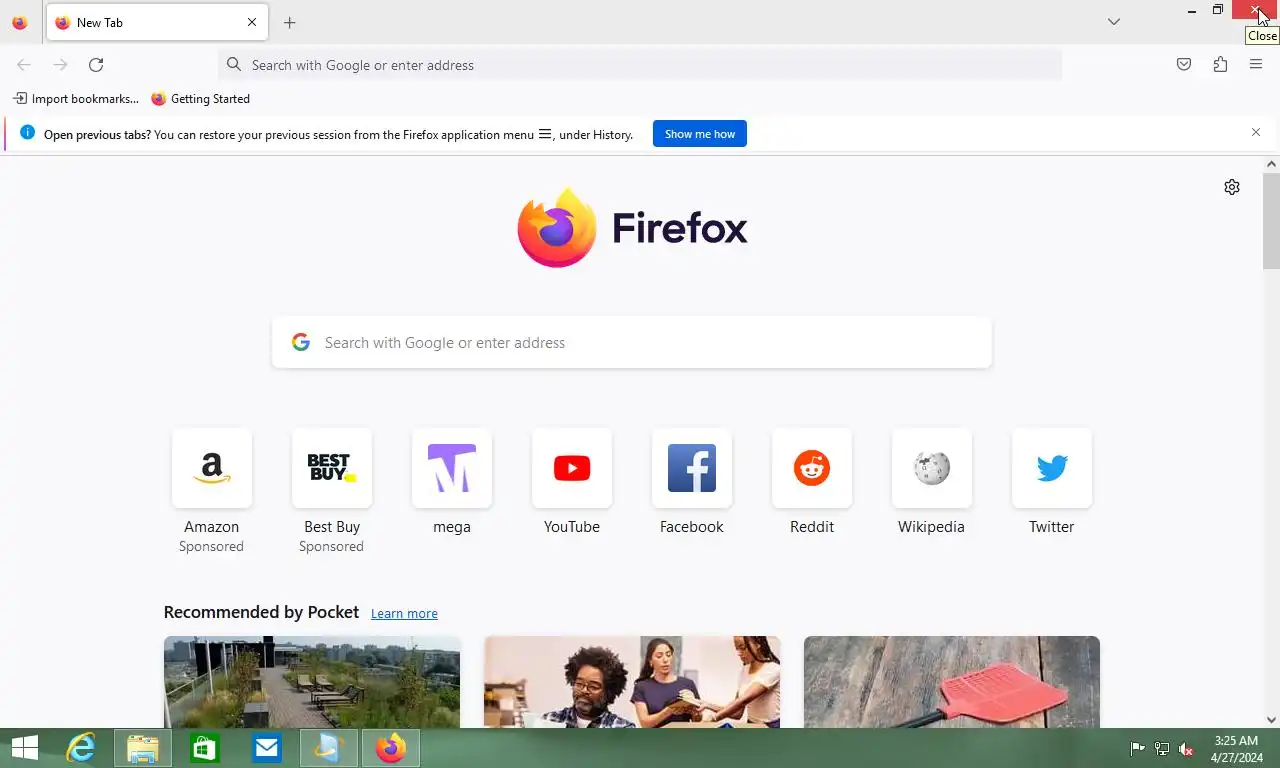Focus the top address bar

[x=640, y=65]
